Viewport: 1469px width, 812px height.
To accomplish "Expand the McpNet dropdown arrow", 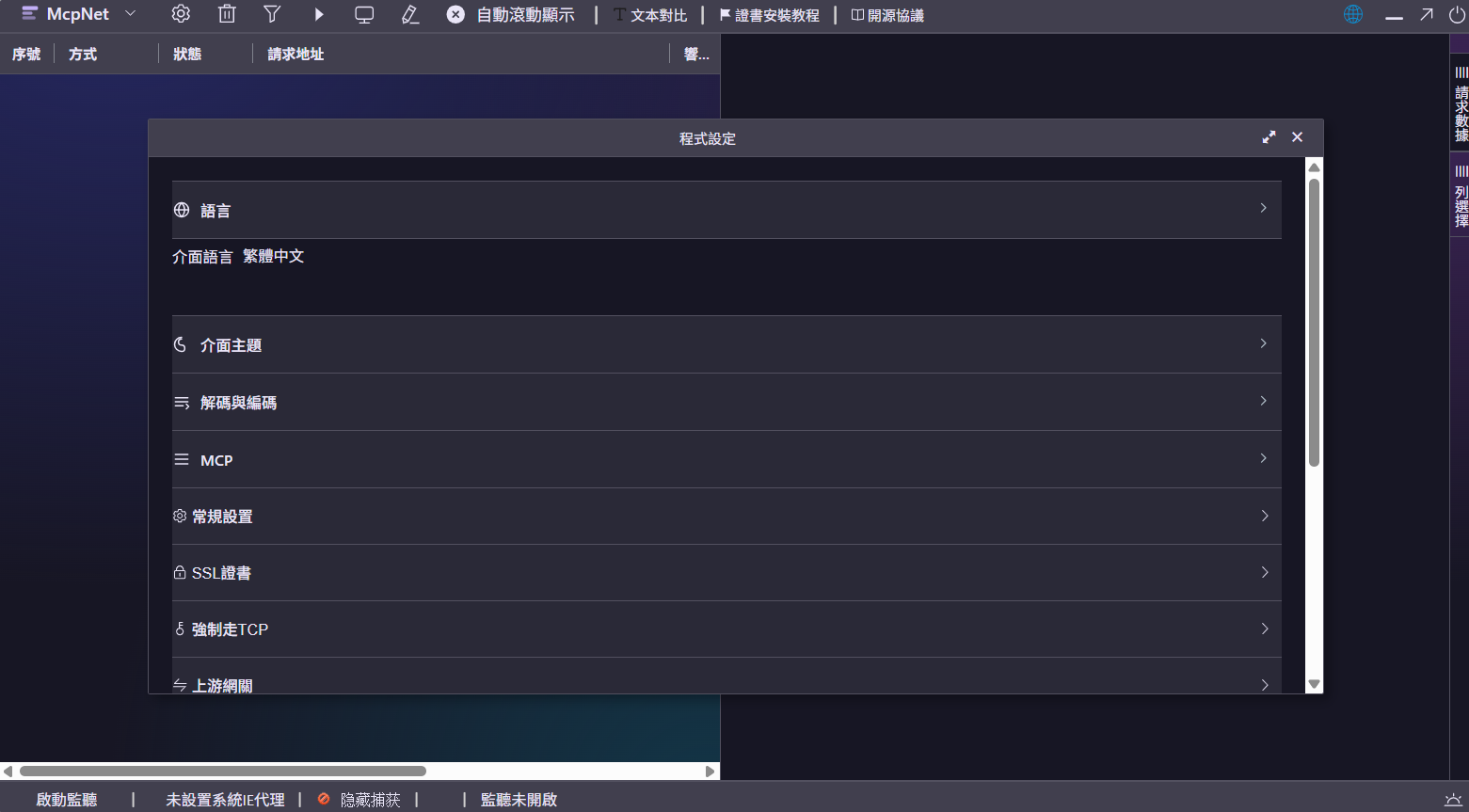I will pos(131,14).
